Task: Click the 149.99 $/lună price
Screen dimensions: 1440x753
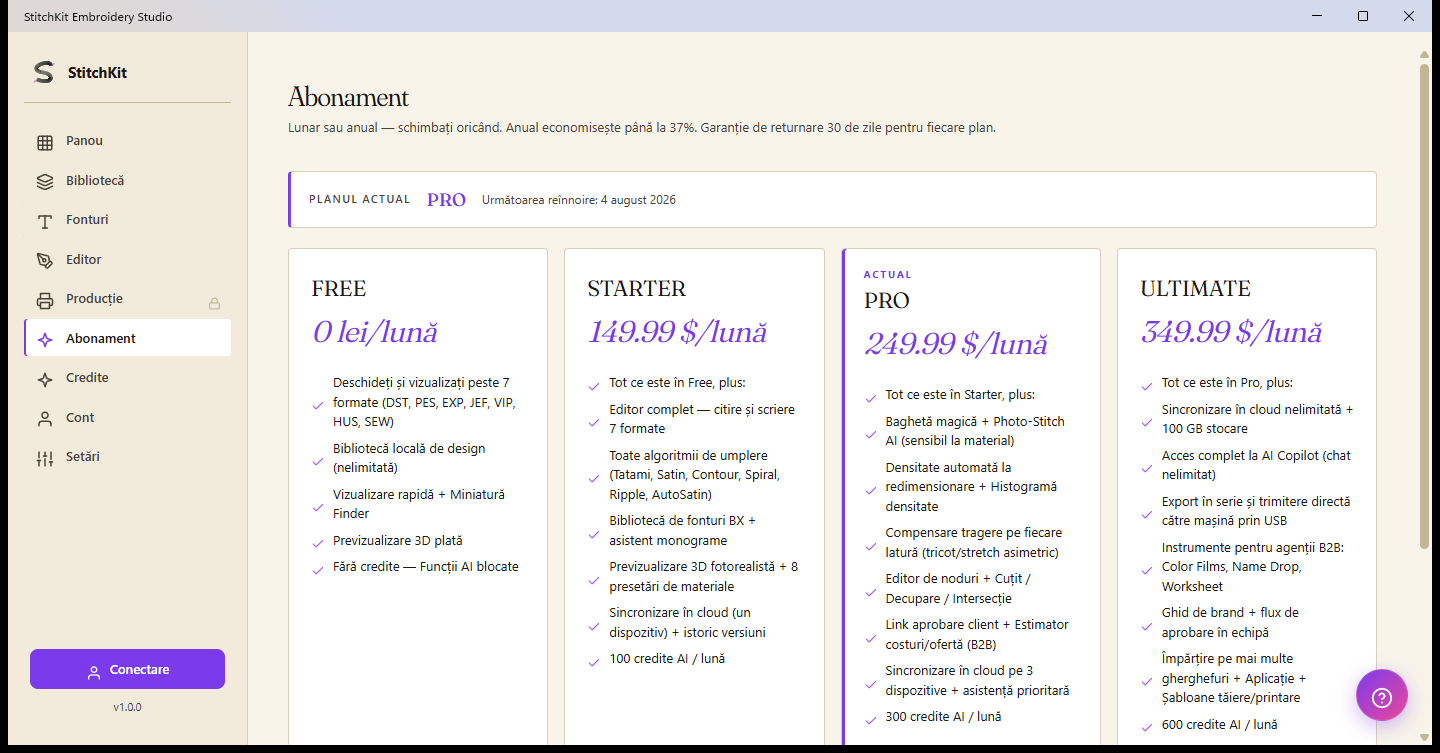Action: (677, 333)
